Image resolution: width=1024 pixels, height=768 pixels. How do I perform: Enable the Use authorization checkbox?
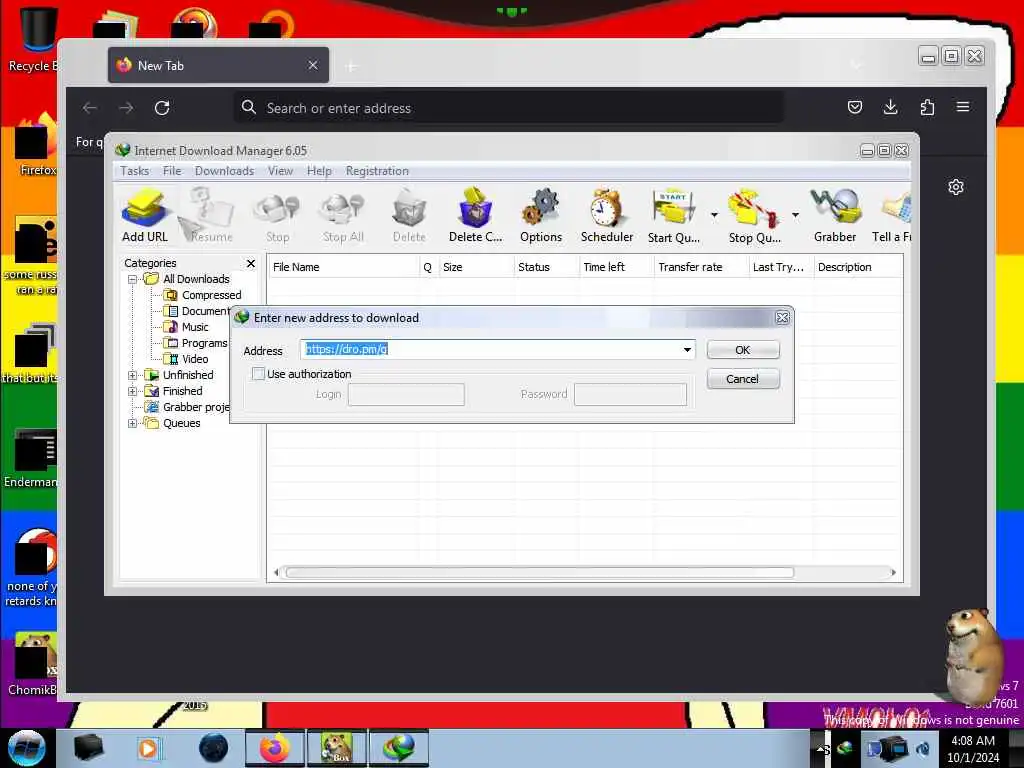(x=259, y=374)
